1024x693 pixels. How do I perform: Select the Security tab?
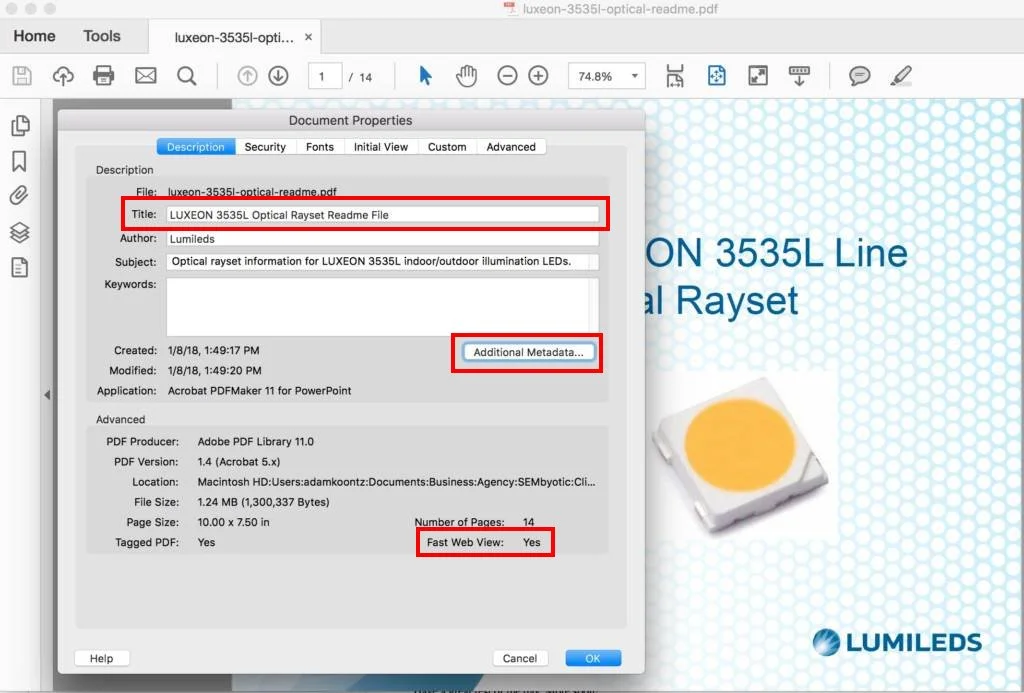265,147
